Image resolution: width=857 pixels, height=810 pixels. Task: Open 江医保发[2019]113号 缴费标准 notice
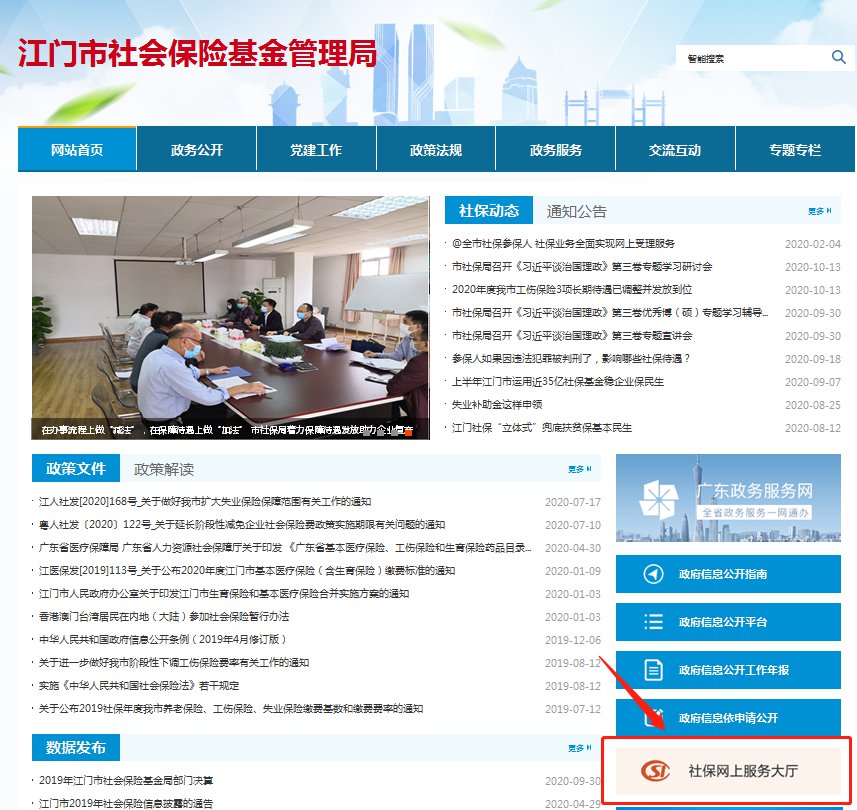pyautogui.click(x=246, y=570)
